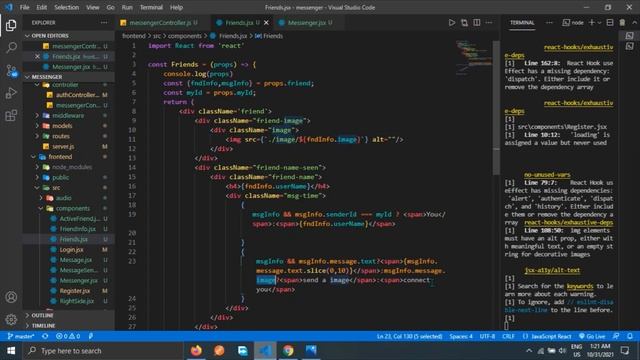Click open changes icon in editor toolbar
This screenshot has width=640, height=360.
(464, 22)
